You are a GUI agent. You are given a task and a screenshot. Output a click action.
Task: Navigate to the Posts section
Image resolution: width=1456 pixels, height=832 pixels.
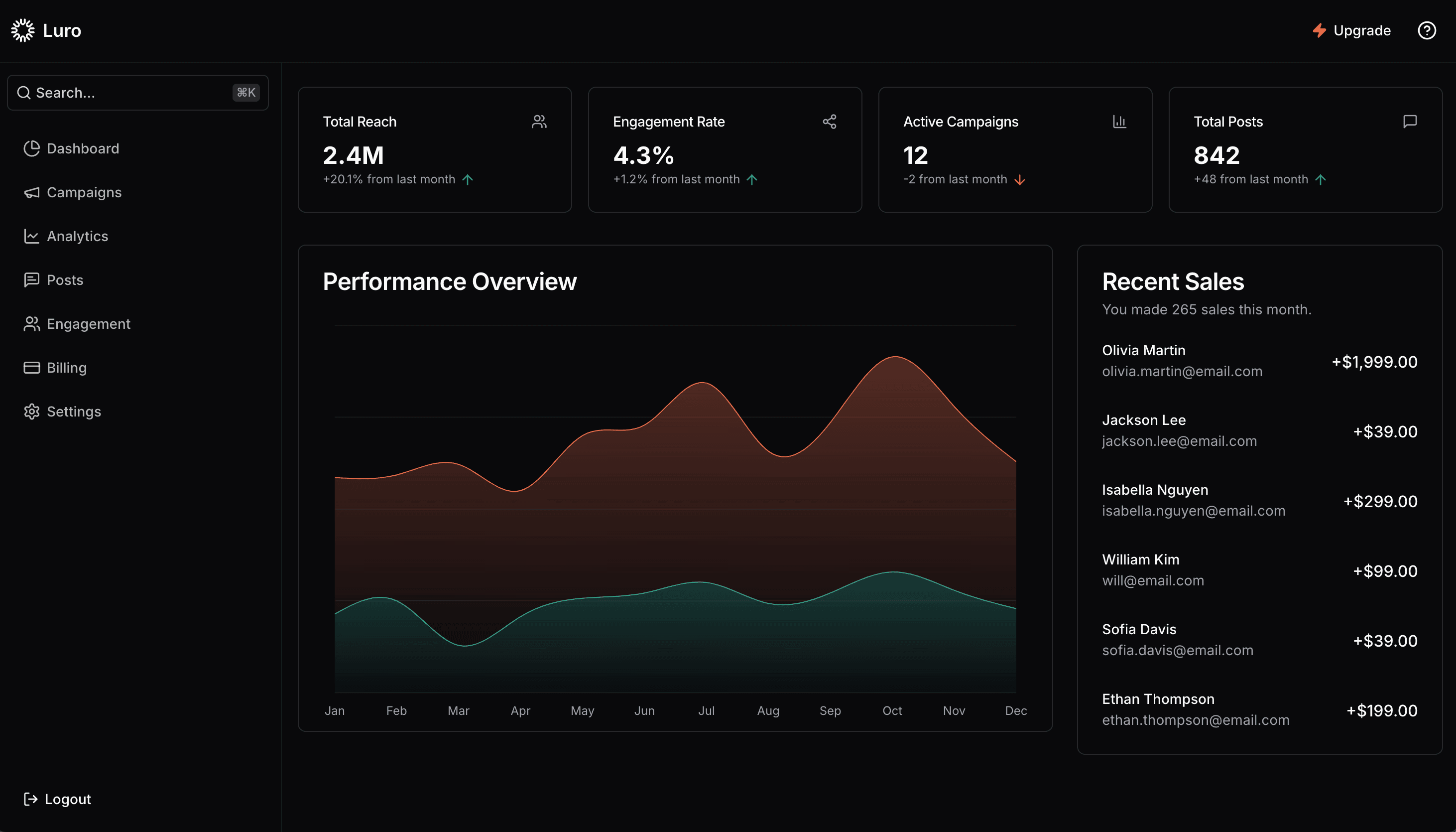pos(65,279)
